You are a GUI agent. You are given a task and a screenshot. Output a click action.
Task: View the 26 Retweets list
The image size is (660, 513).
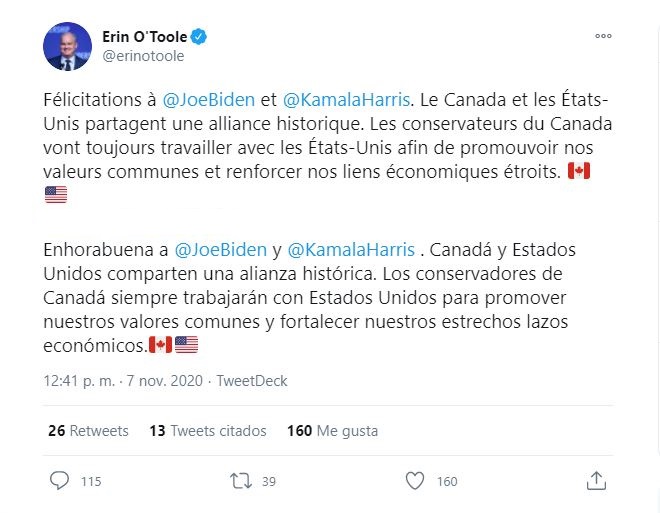point(88,431)
